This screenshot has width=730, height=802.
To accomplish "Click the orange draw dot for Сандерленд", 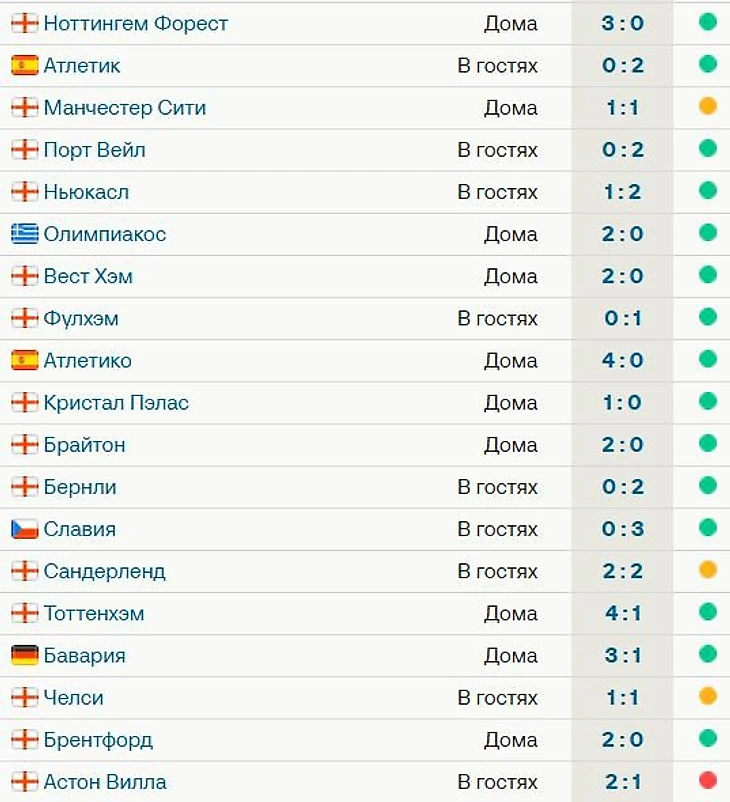I will (x=708, y=569).
